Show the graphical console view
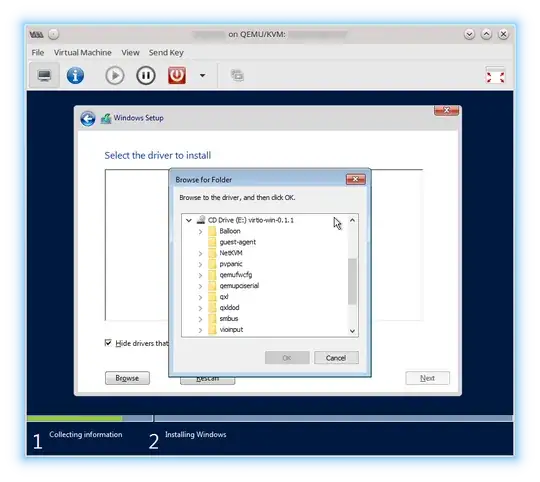 tap(44, 75)
